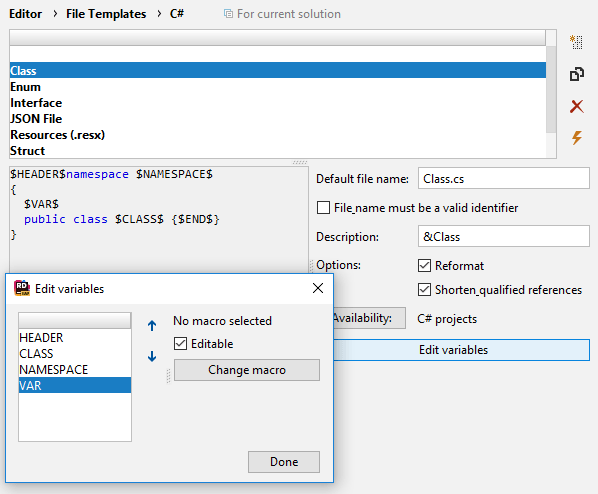The image size is (598, 494).
Task: Click the Editor breadcrumb
Action: pyautogui.click(x=25, y=14)
